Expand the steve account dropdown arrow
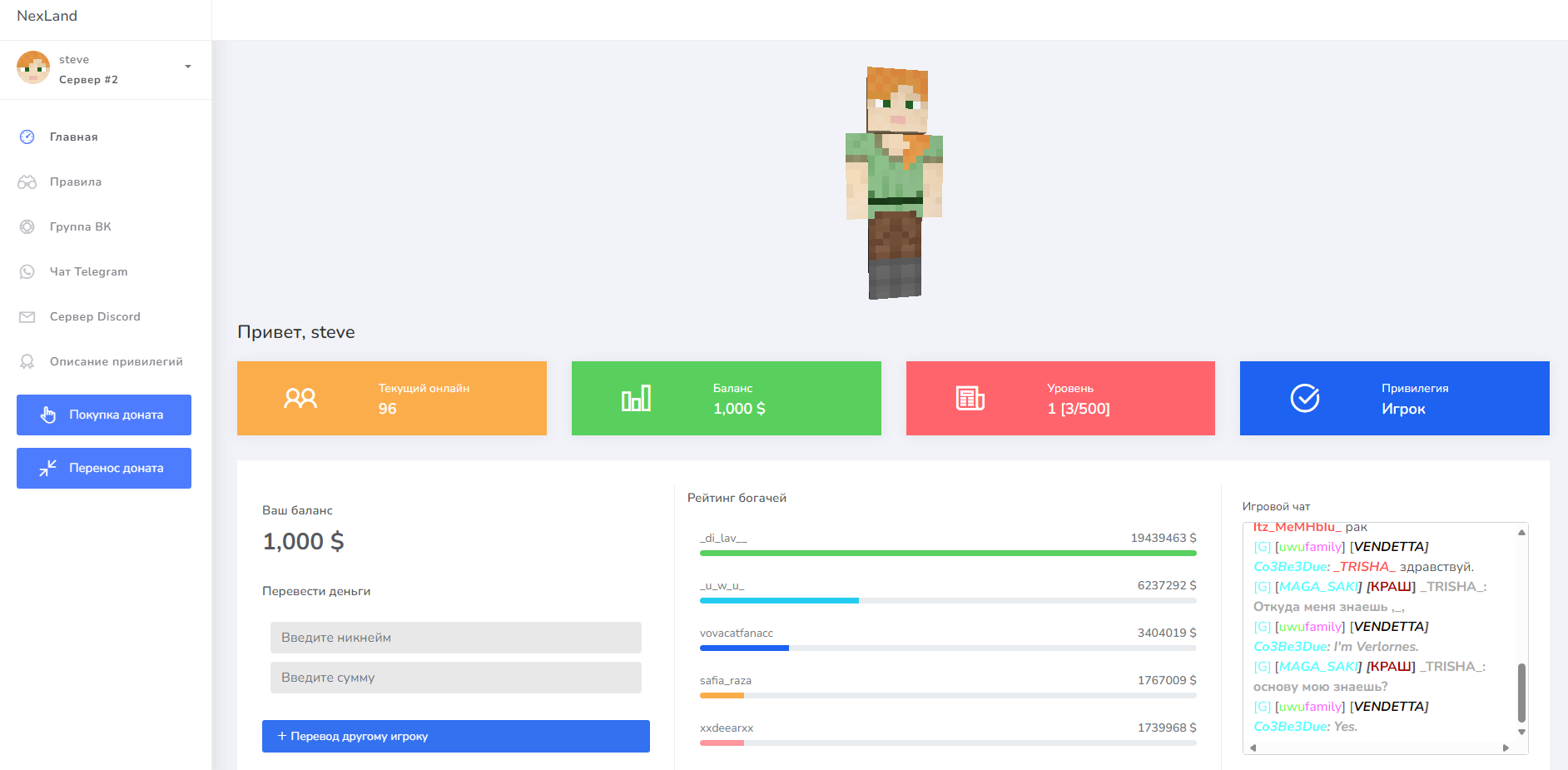This screenshot has height=770, width=1568. click(x=188, y=67)
